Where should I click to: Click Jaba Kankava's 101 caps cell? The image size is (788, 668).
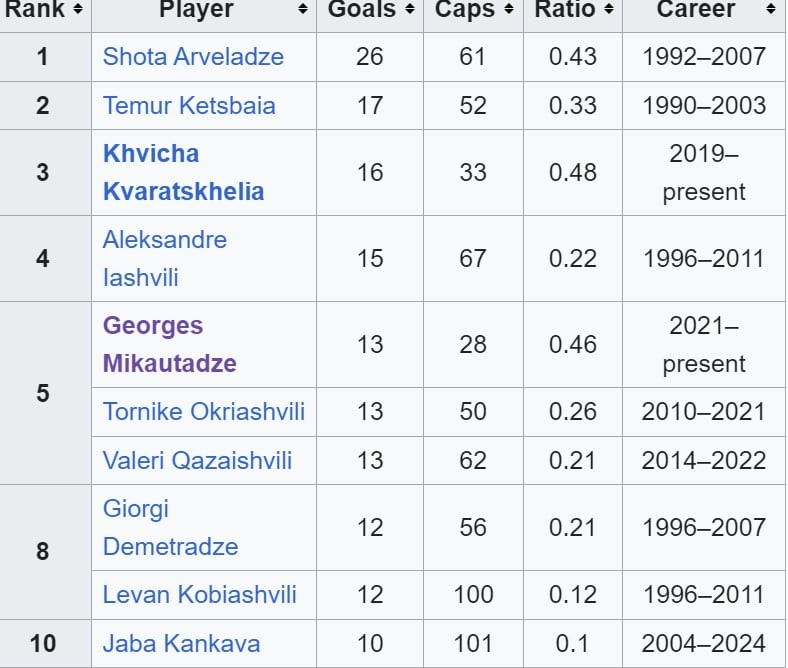point(473,643)
